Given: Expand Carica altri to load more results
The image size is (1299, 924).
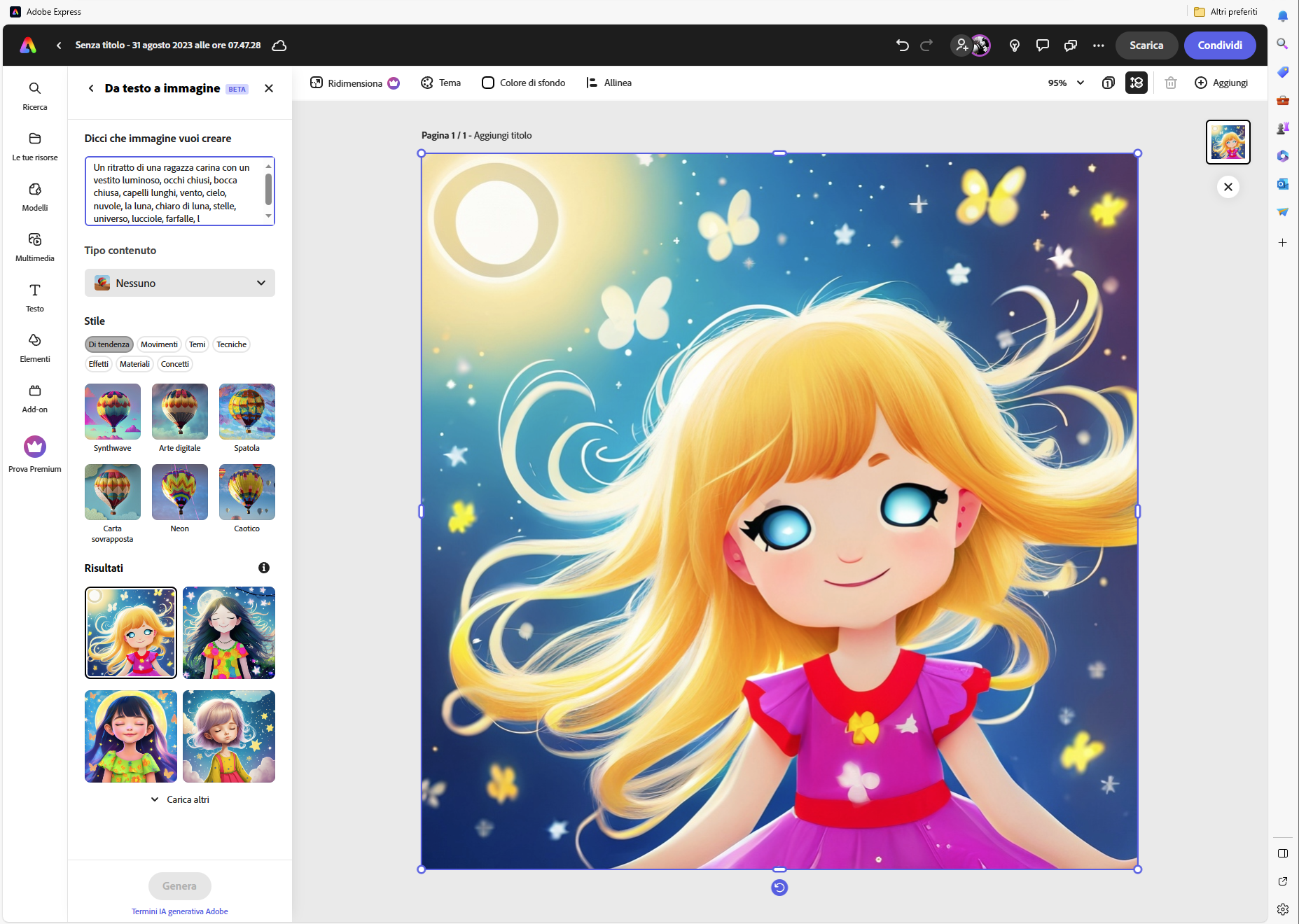Looking at the screenshot, I should click(180, 799).
